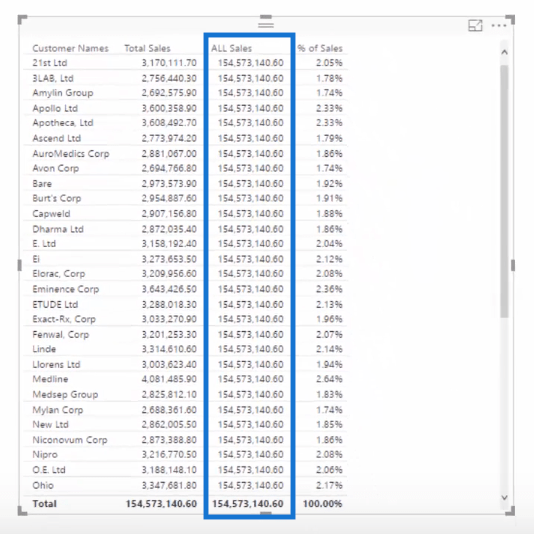Select Total Sales value 2,688,361.60
Image resolution: width=534 pixels, height=534 pixels.
(169, 410)
